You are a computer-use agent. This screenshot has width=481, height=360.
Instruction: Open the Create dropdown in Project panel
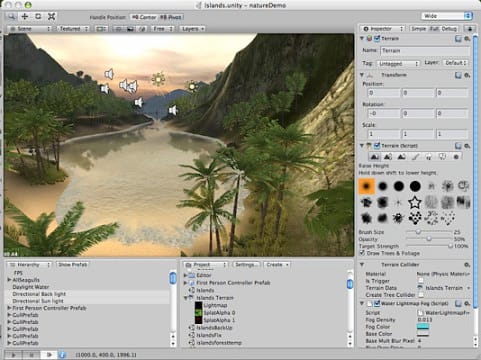(277, 265)
